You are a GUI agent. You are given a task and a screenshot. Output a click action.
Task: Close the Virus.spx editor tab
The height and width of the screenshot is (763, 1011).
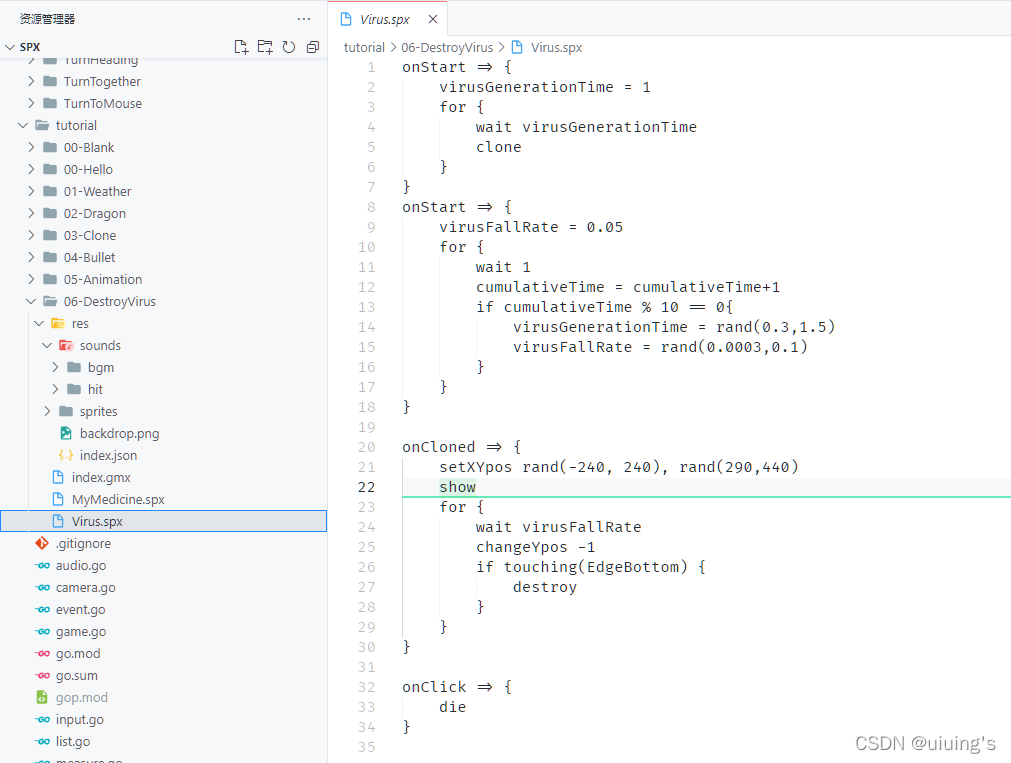tap(433, 19)
